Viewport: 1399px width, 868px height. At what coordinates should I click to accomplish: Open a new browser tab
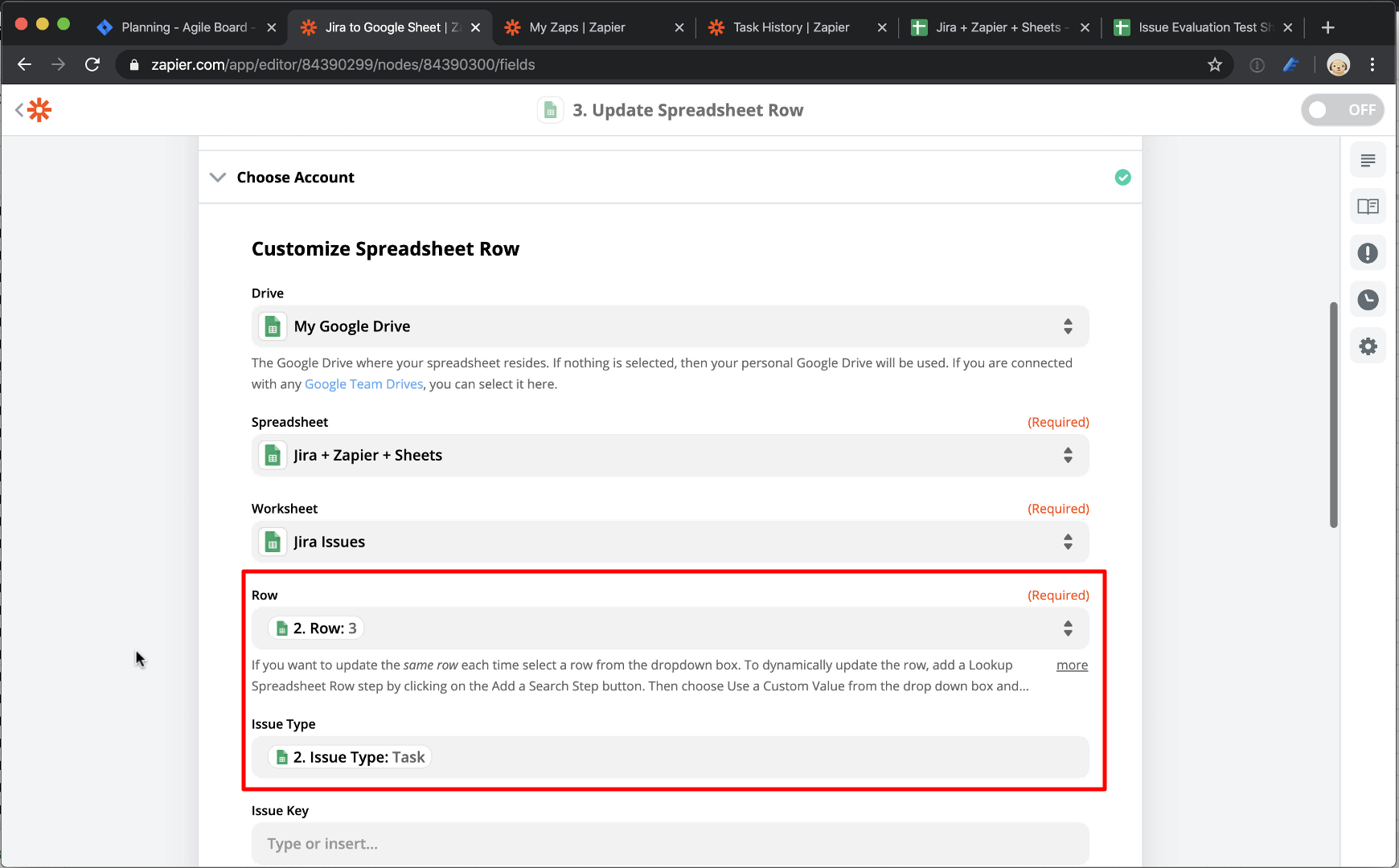coord(1327,27)
